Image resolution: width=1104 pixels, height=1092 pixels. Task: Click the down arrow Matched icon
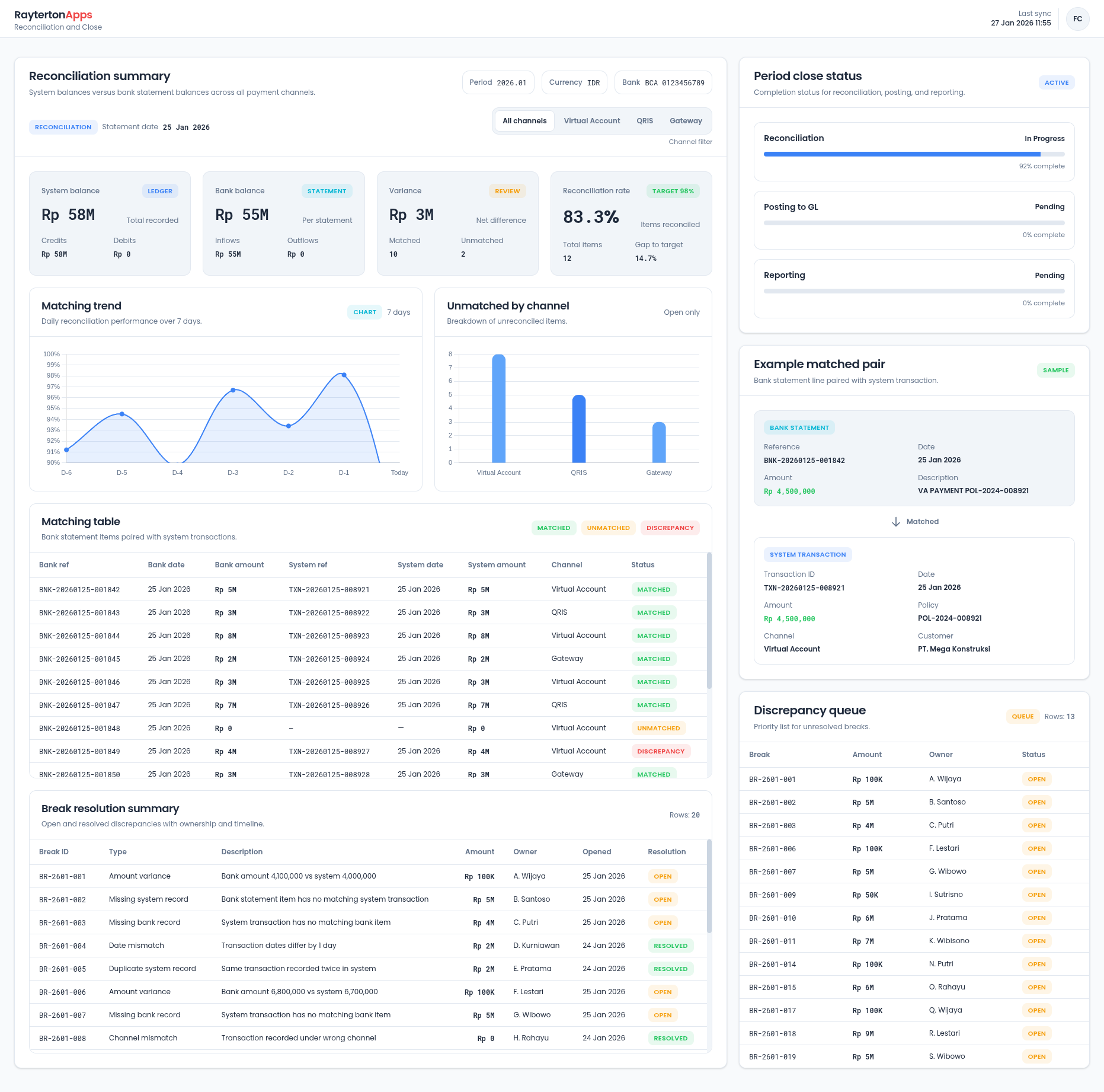895,522
